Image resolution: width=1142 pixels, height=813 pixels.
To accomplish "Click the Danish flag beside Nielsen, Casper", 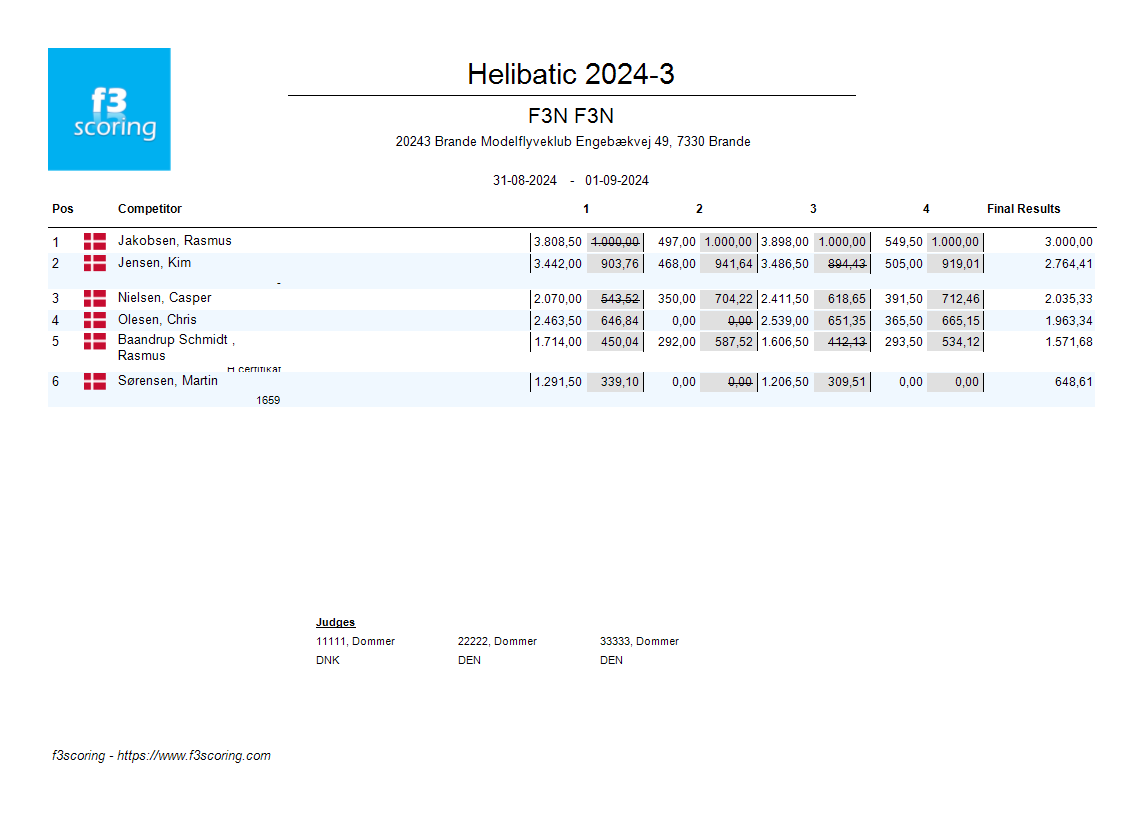I will coord(95,298).
